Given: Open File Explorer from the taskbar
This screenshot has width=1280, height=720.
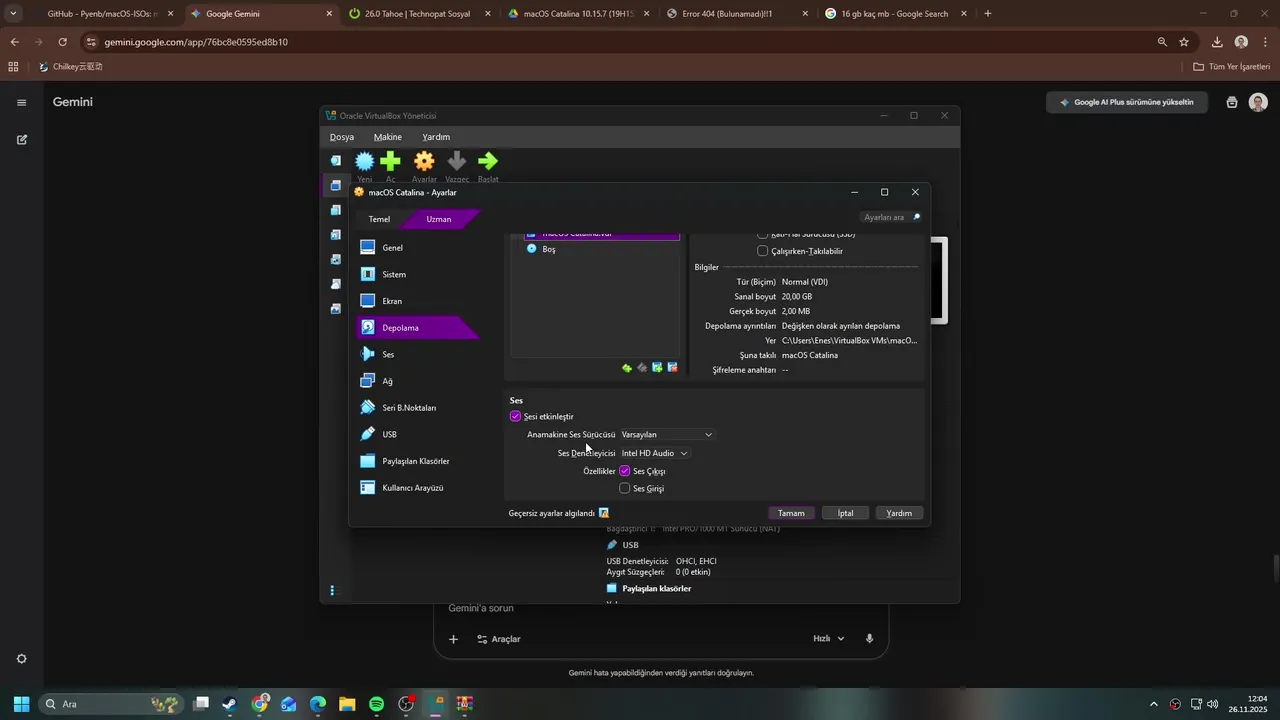Looking at the screenshot, I should pyautogui.click(x=347, y=704).
